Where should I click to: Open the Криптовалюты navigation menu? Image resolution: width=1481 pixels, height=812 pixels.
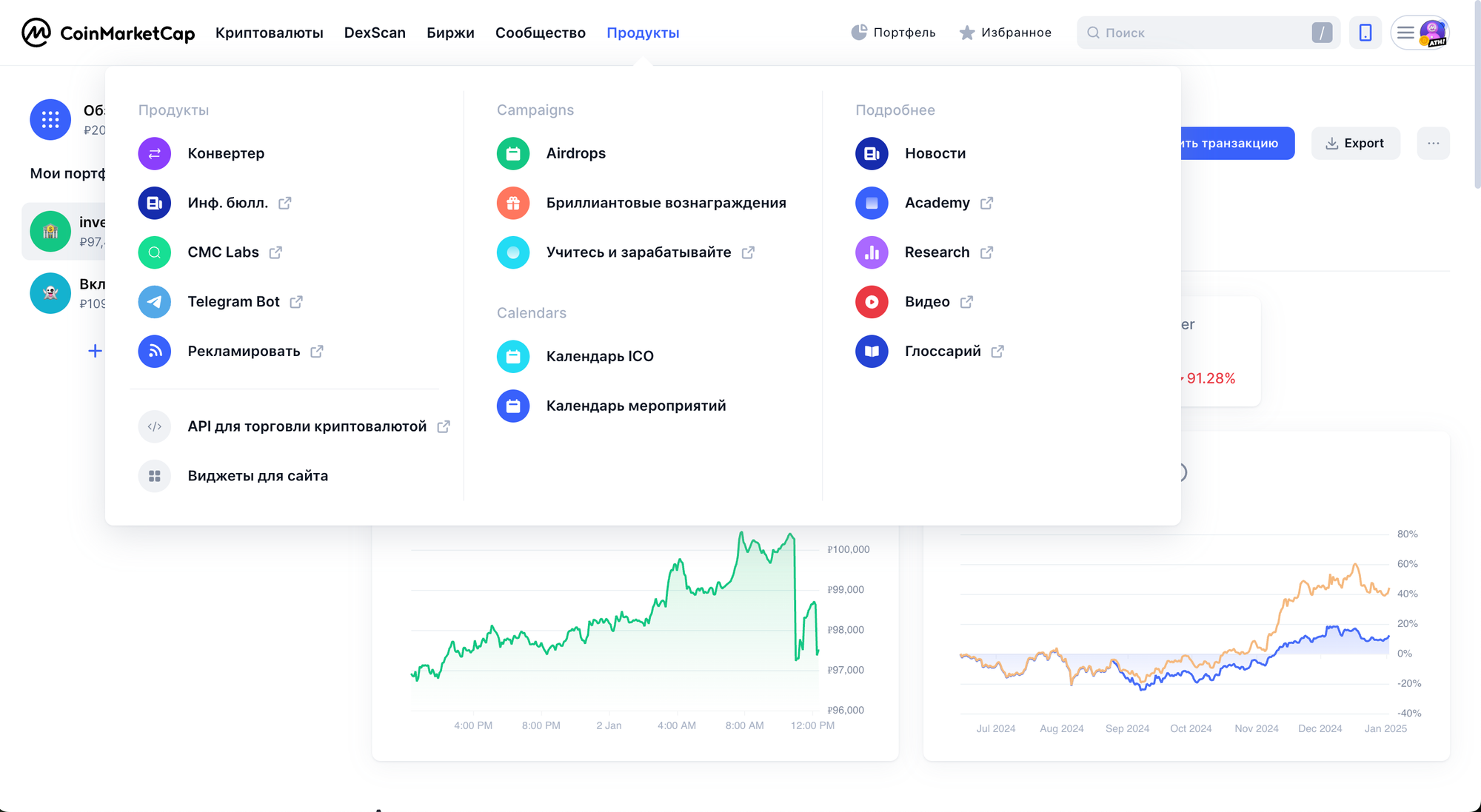click(x=269, y=33)
